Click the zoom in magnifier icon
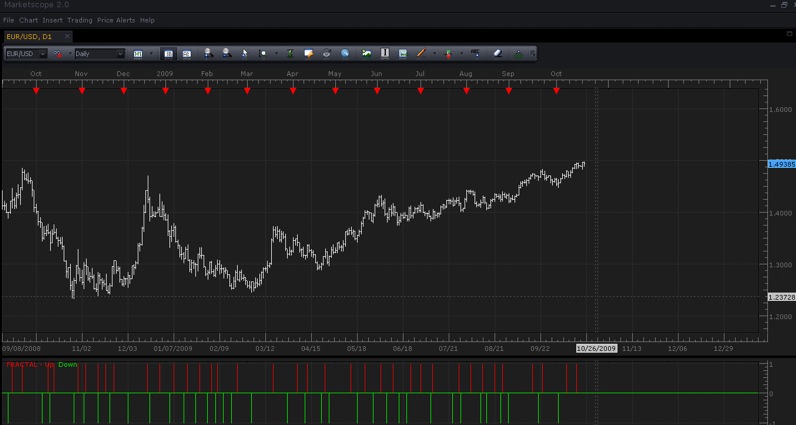 pos(208,53)
